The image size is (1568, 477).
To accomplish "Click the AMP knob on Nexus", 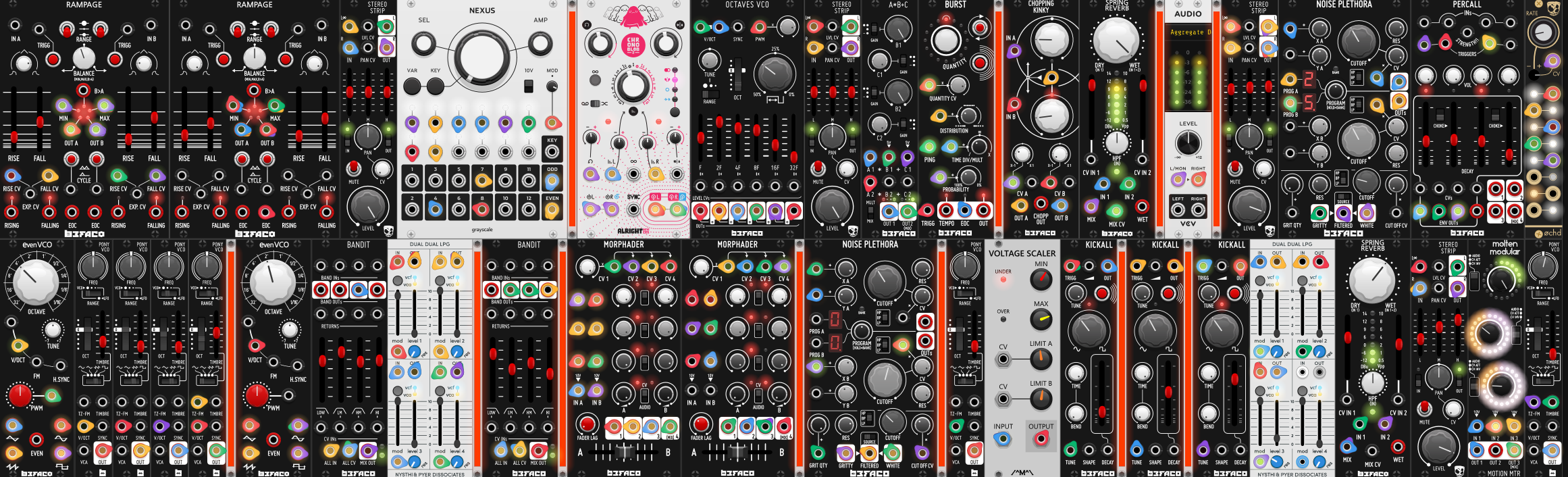I will coord(540,44).
